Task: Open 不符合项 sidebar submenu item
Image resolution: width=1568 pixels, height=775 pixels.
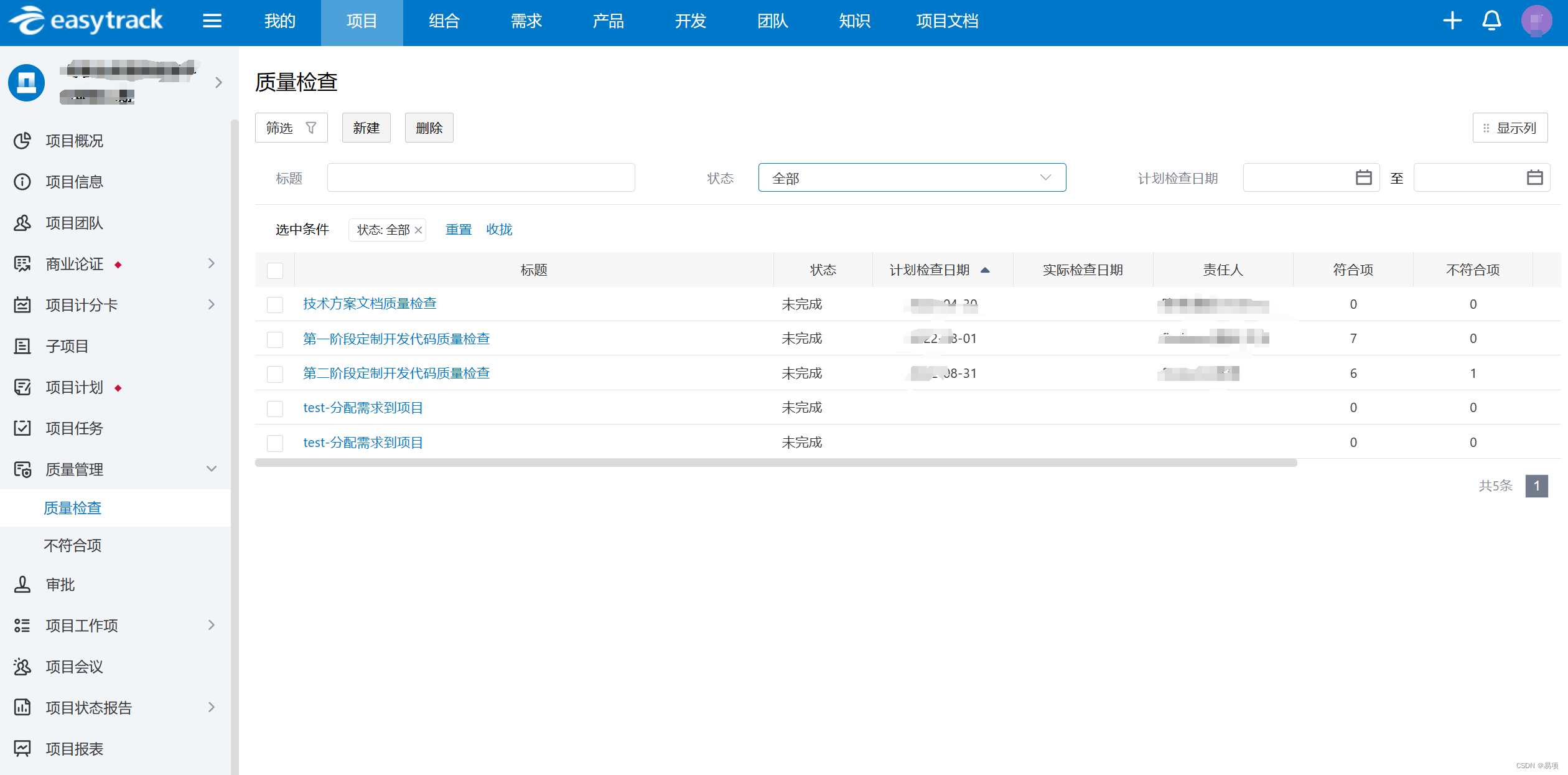Action: (72, 545)
